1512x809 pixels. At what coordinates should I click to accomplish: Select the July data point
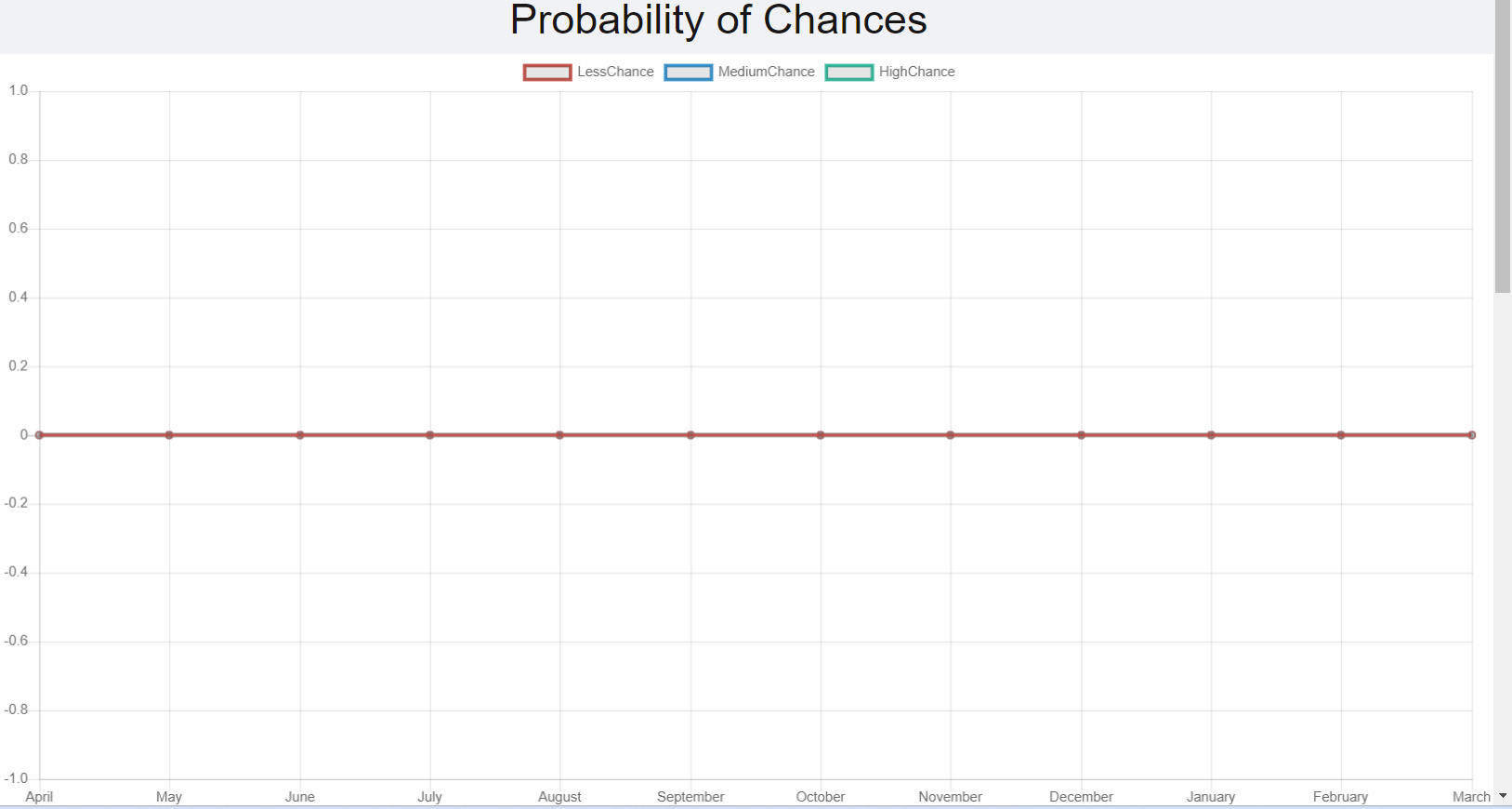429,435
